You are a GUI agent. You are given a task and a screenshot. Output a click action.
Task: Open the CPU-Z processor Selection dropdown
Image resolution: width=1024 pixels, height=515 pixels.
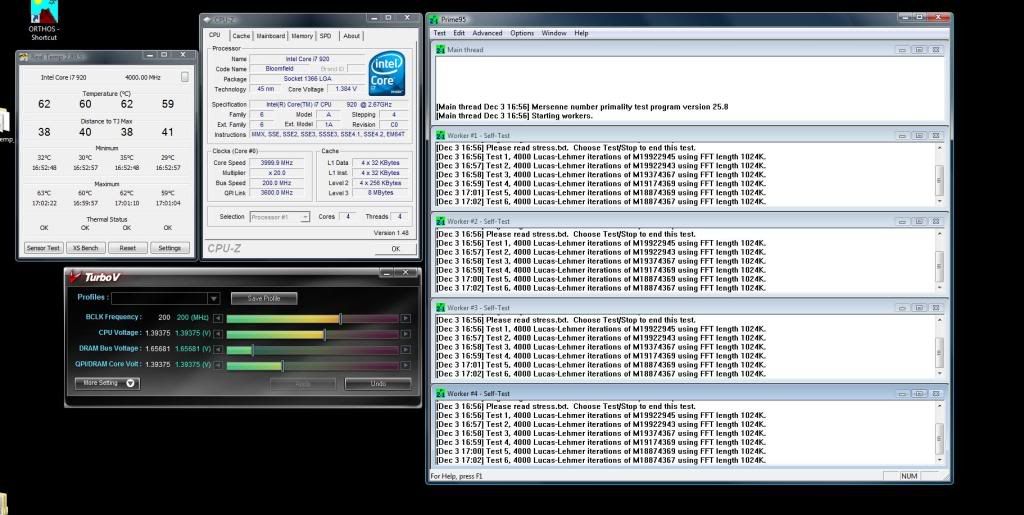(304, 217)
